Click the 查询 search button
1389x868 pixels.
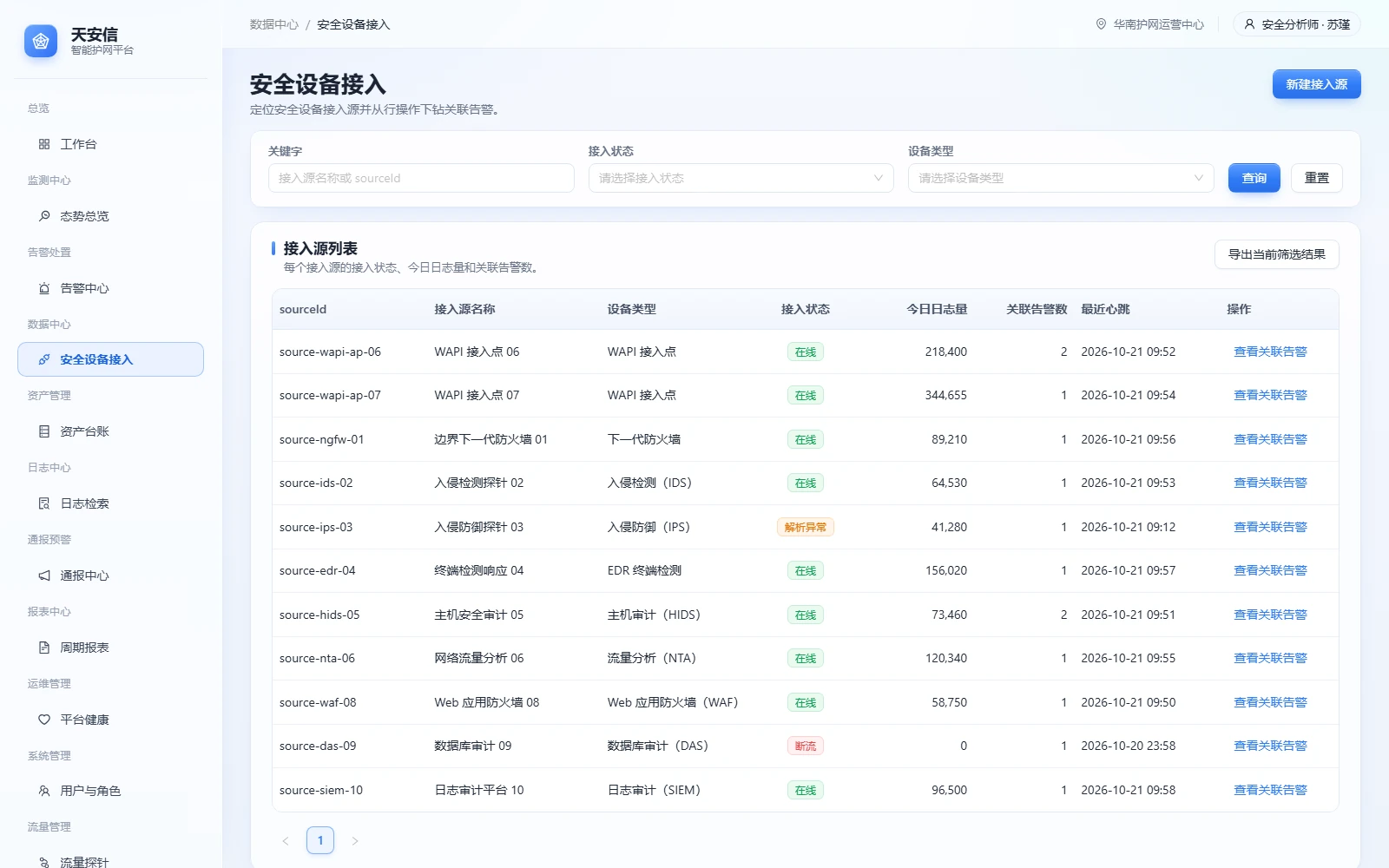pos(1254,178)
